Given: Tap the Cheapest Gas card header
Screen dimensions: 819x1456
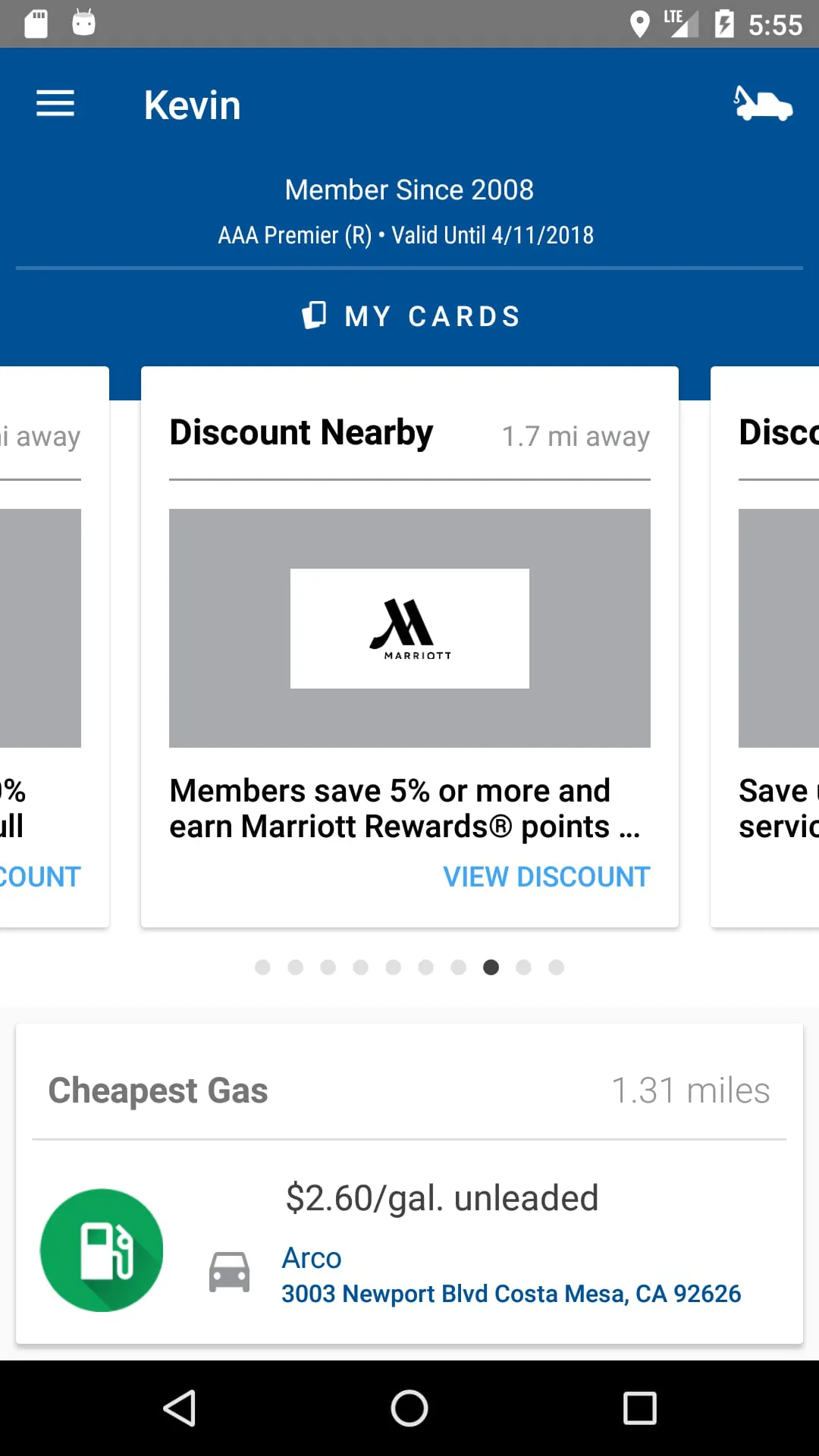Looking at the screenshot, I should (x=158, y=1090).
